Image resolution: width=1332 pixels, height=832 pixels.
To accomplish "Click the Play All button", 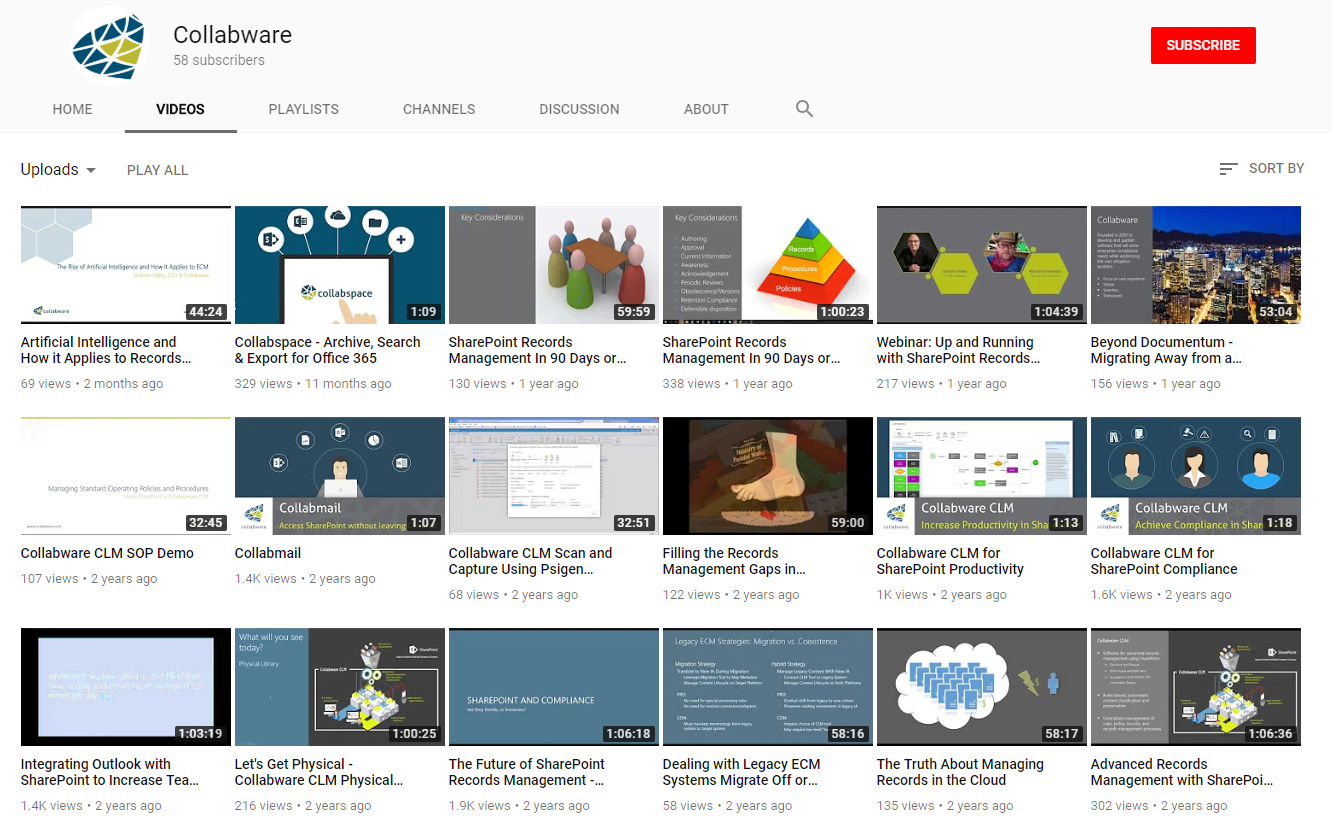I will click(x=157, y=170).
